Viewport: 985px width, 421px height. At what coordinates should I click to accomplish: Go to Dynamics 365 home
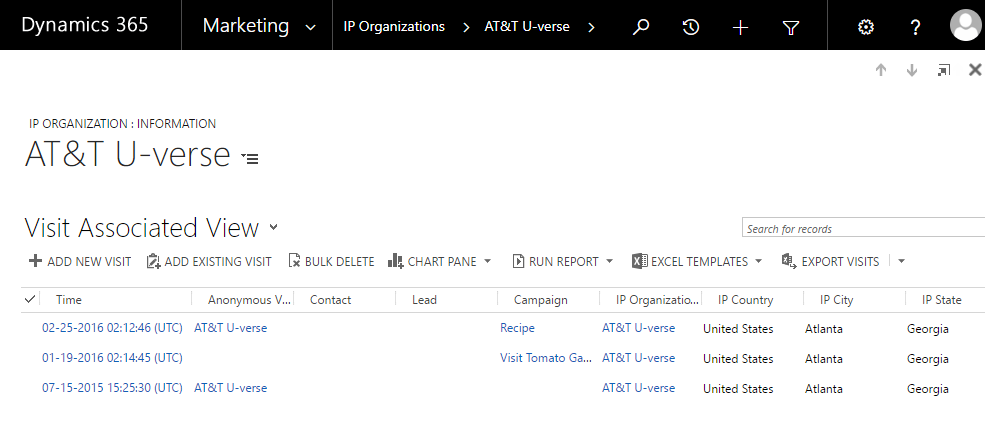85,25
